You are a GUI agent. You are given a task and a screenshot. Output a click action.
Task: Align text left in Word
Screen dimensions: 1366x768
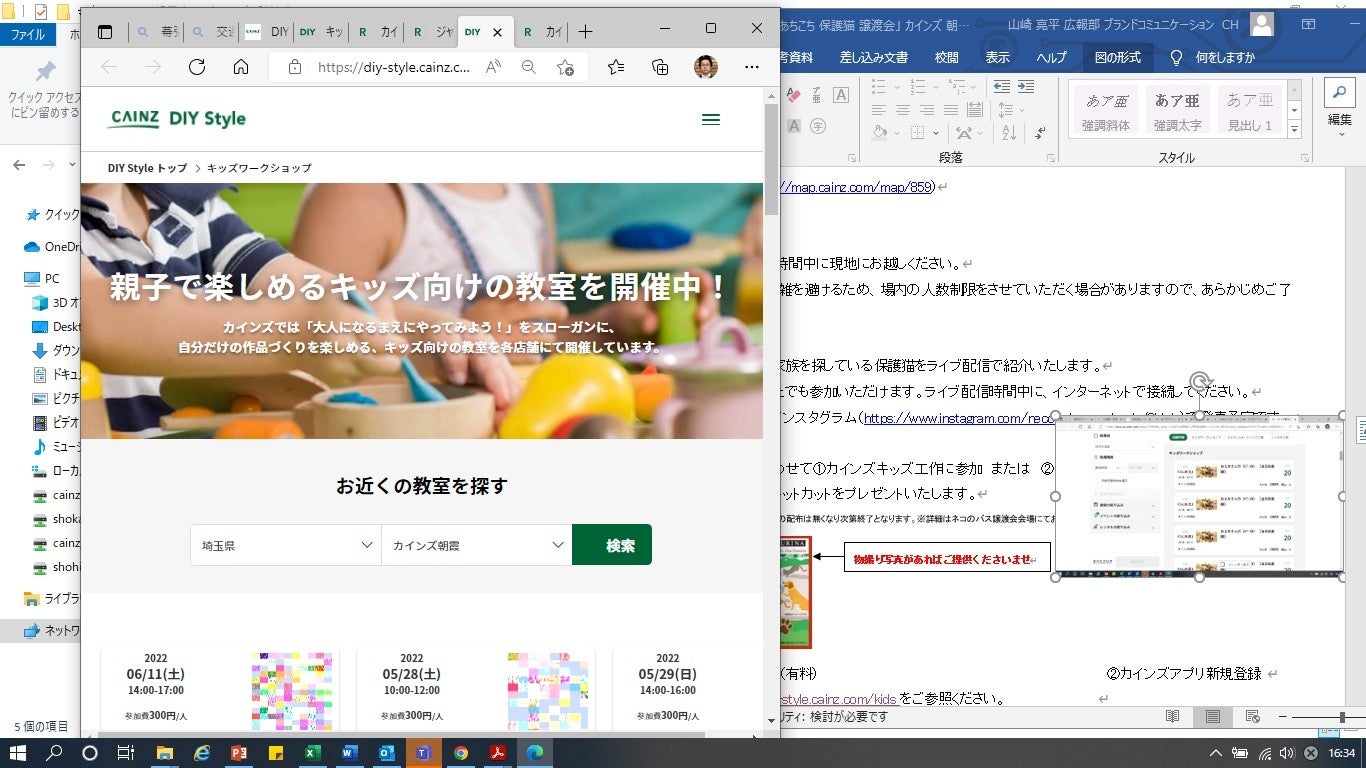tap(880, 110)
